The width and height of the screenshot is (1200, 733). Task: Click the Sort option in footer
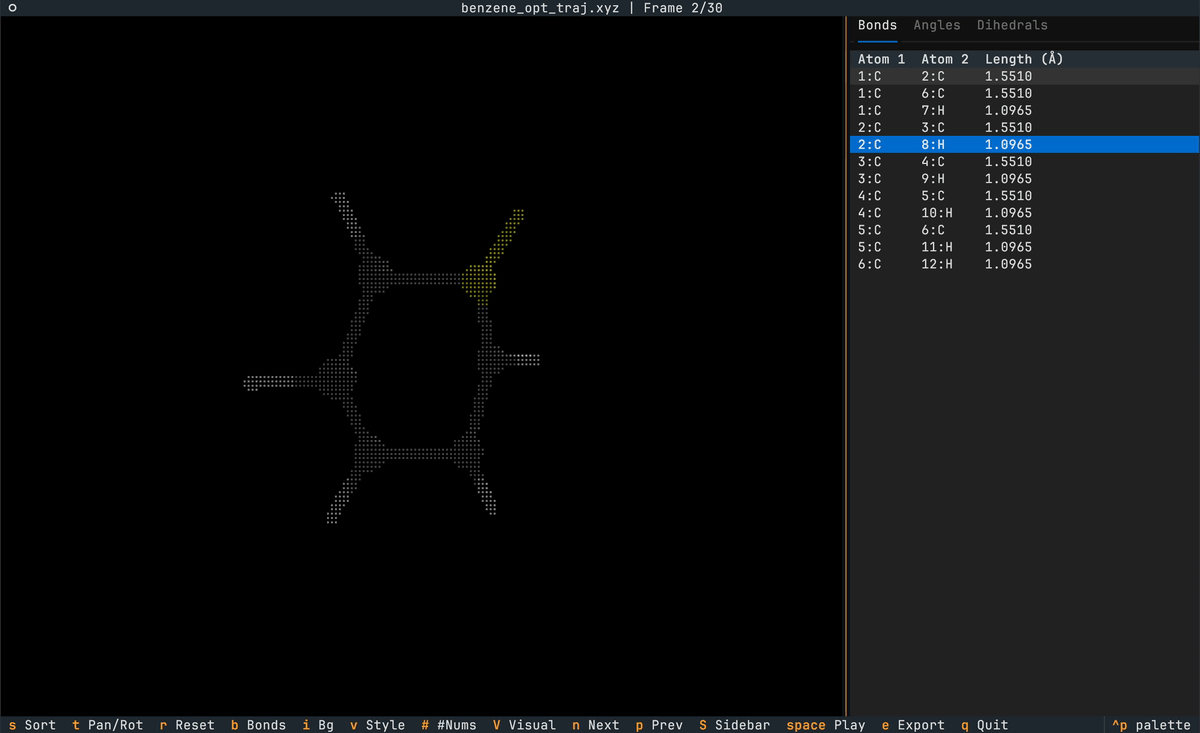(x=32, y=725)
